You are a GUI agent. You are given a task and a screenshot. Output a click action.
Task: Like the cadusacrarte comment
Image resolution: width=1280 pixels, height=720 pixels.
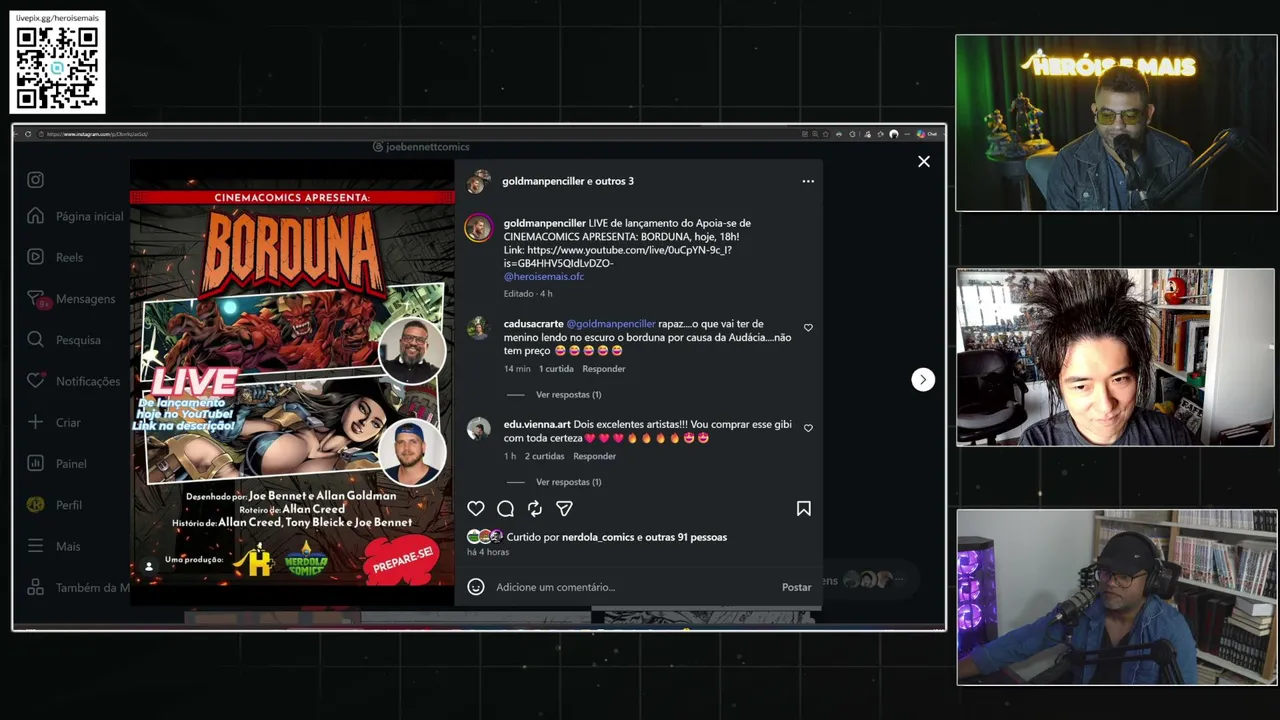808,328
